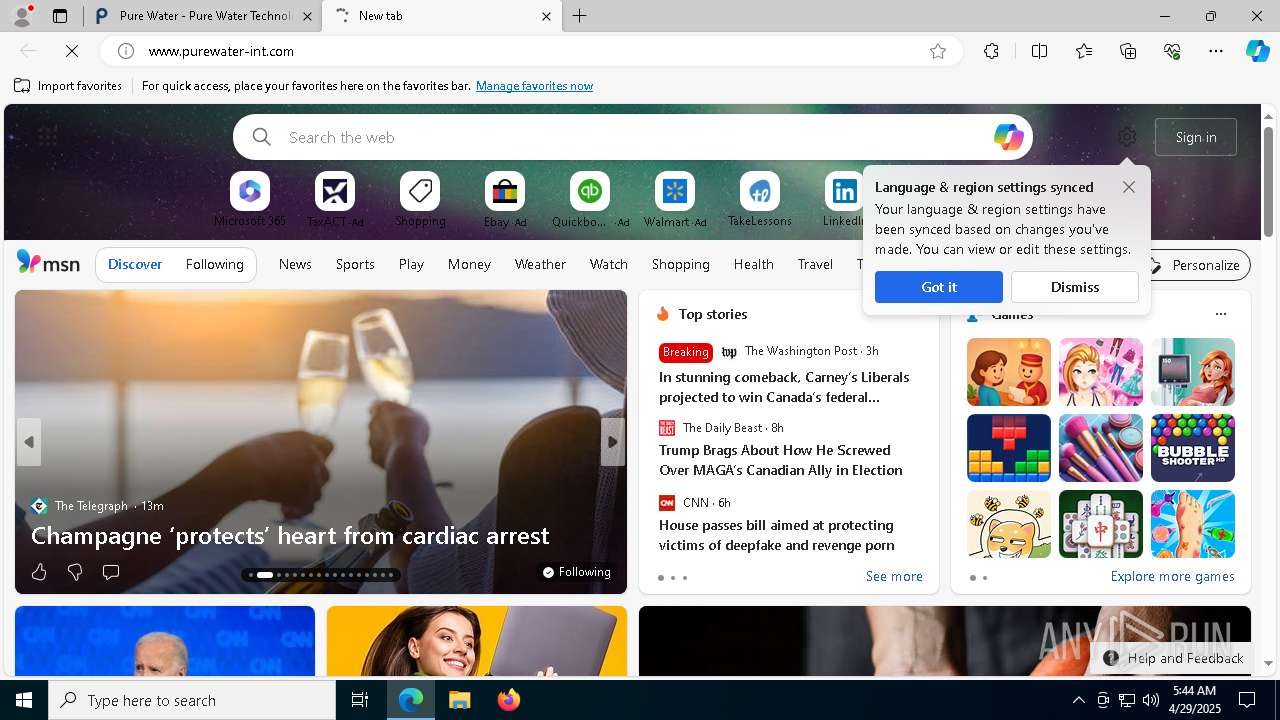
Task: Open the Ebay ad shortcut
Action: coord(505,200)
